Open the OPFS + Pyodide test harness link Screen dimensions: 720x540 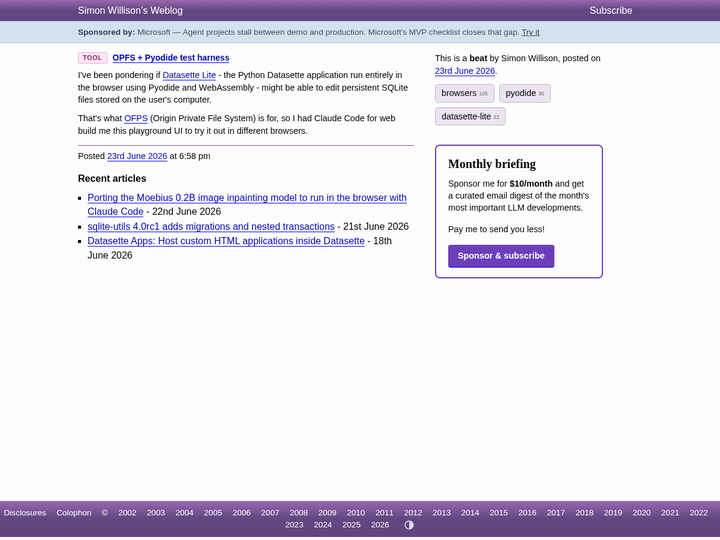click(171, 58)
